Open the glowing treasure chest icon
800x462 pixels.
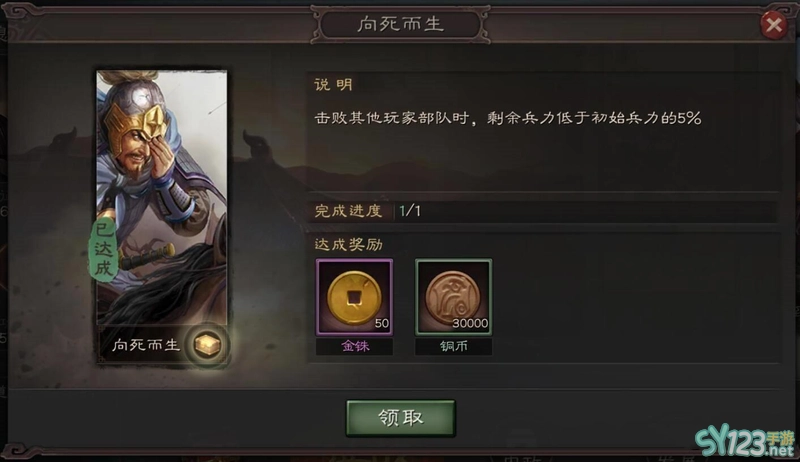tap(207, 345)
